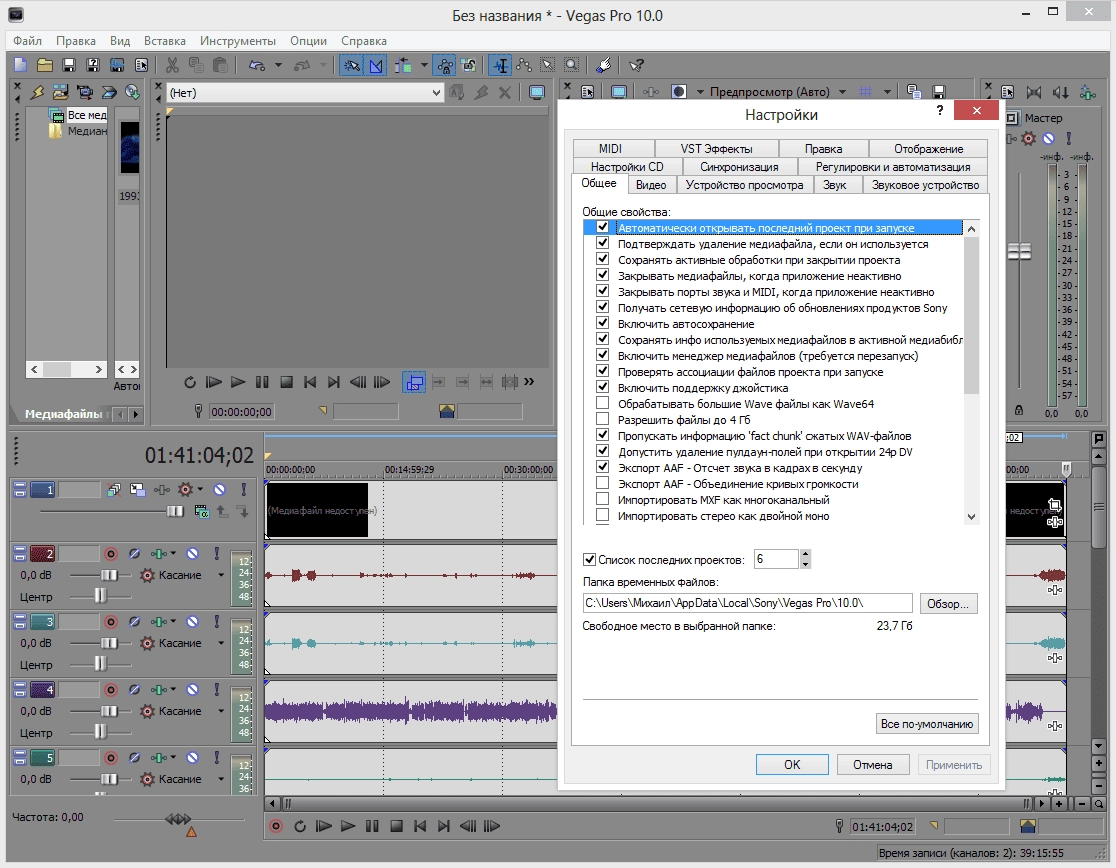Click the Применить button
This screenshot has height=868, width=1116.
pos(954,765)
